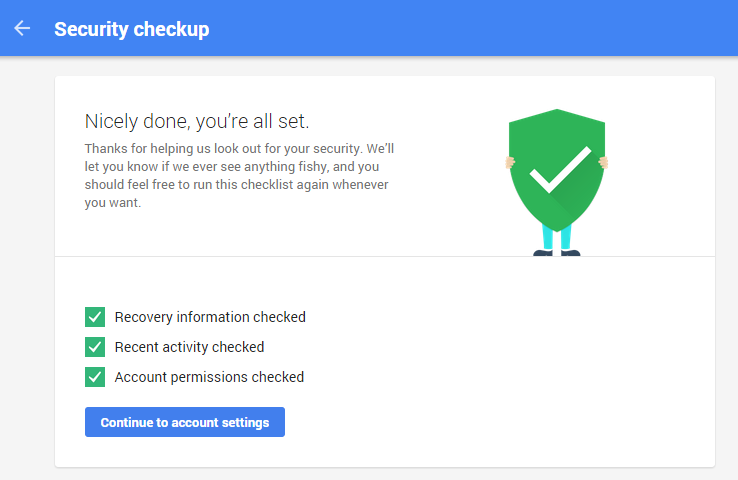Click the green shield illustration
738x480 pixels.
pyautogui.click(x=557, y=170)
